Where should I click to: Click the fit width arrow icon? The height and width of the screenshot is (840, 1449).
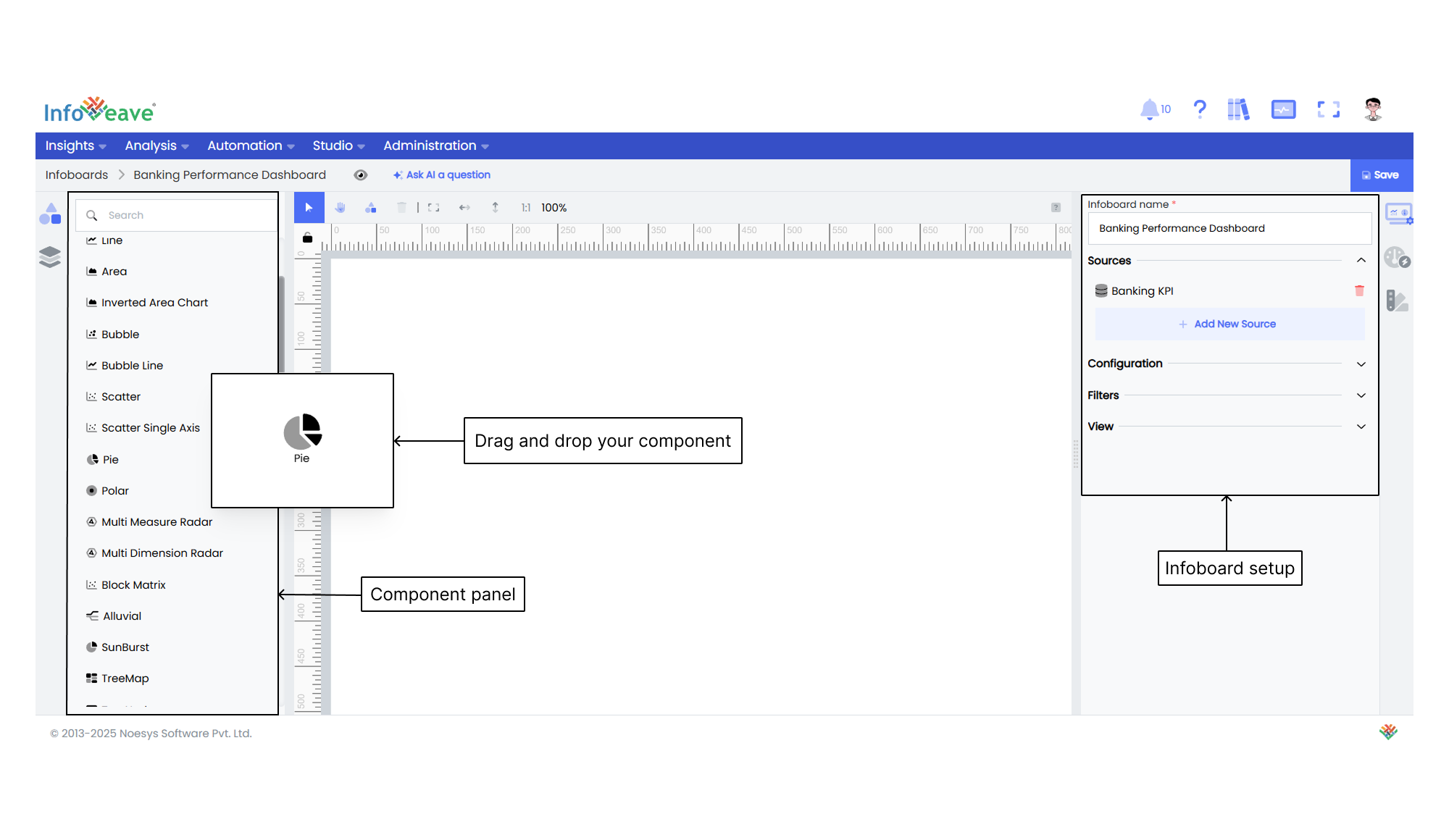(464, 208)
